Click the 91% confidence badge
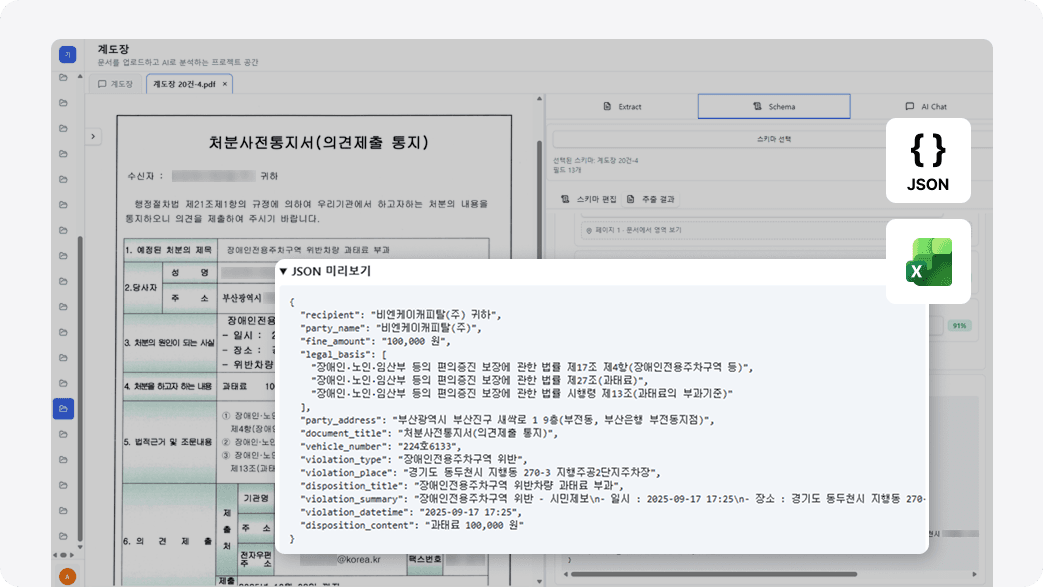 [959, 325]
